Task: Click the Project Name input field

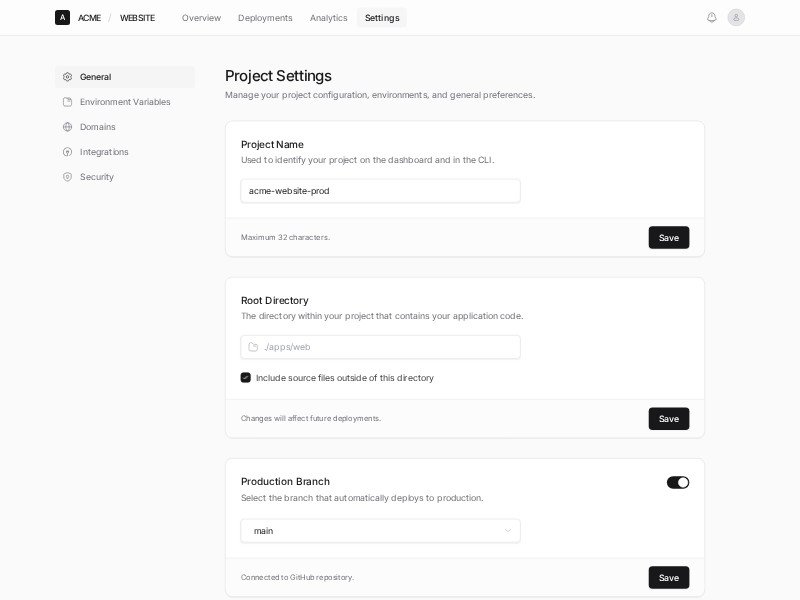Action: [380, 191]
